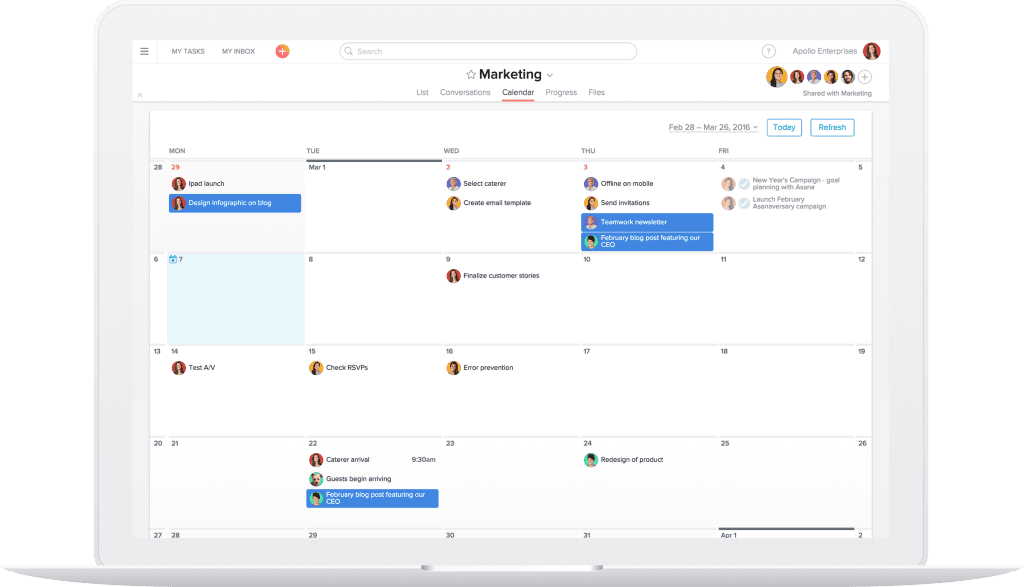1024x587 pixels.
Task: Open the Apollo Enterprises profile avatar
Action: click(x=872, y=51)
